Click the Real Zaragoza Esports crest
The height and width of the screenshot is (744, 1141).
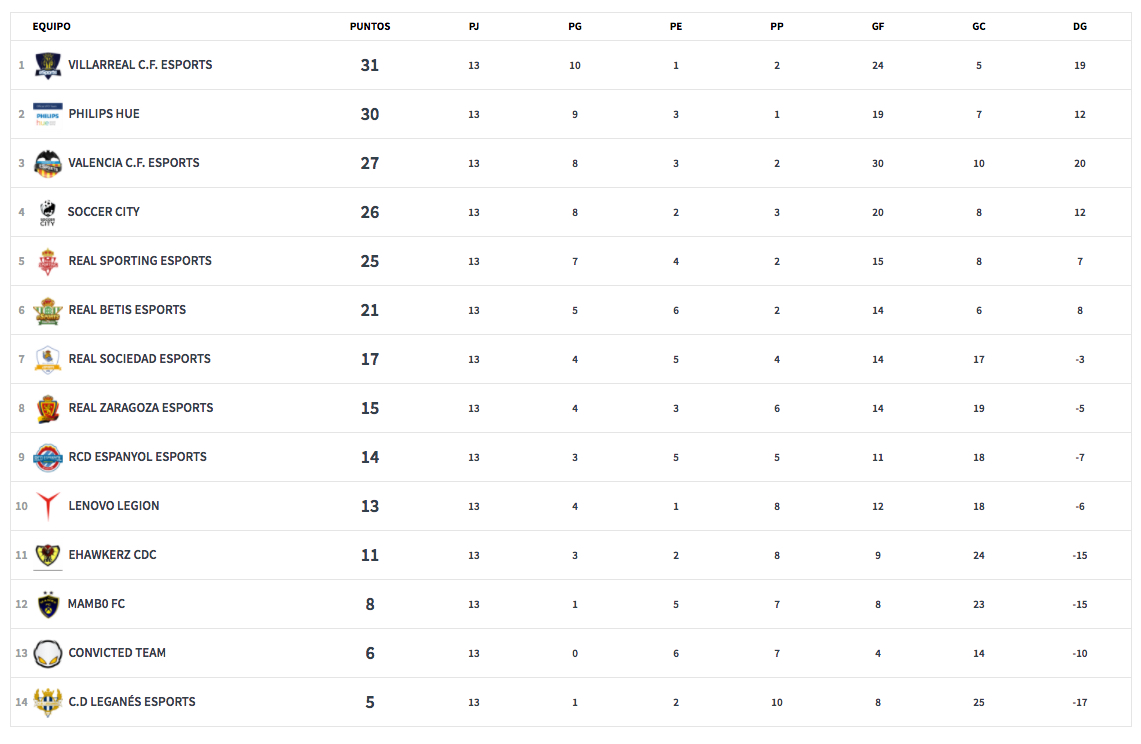pos(48,408)
